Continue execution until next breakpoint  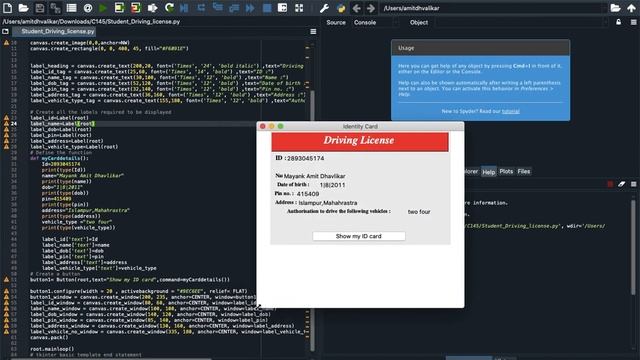(250, 8)
